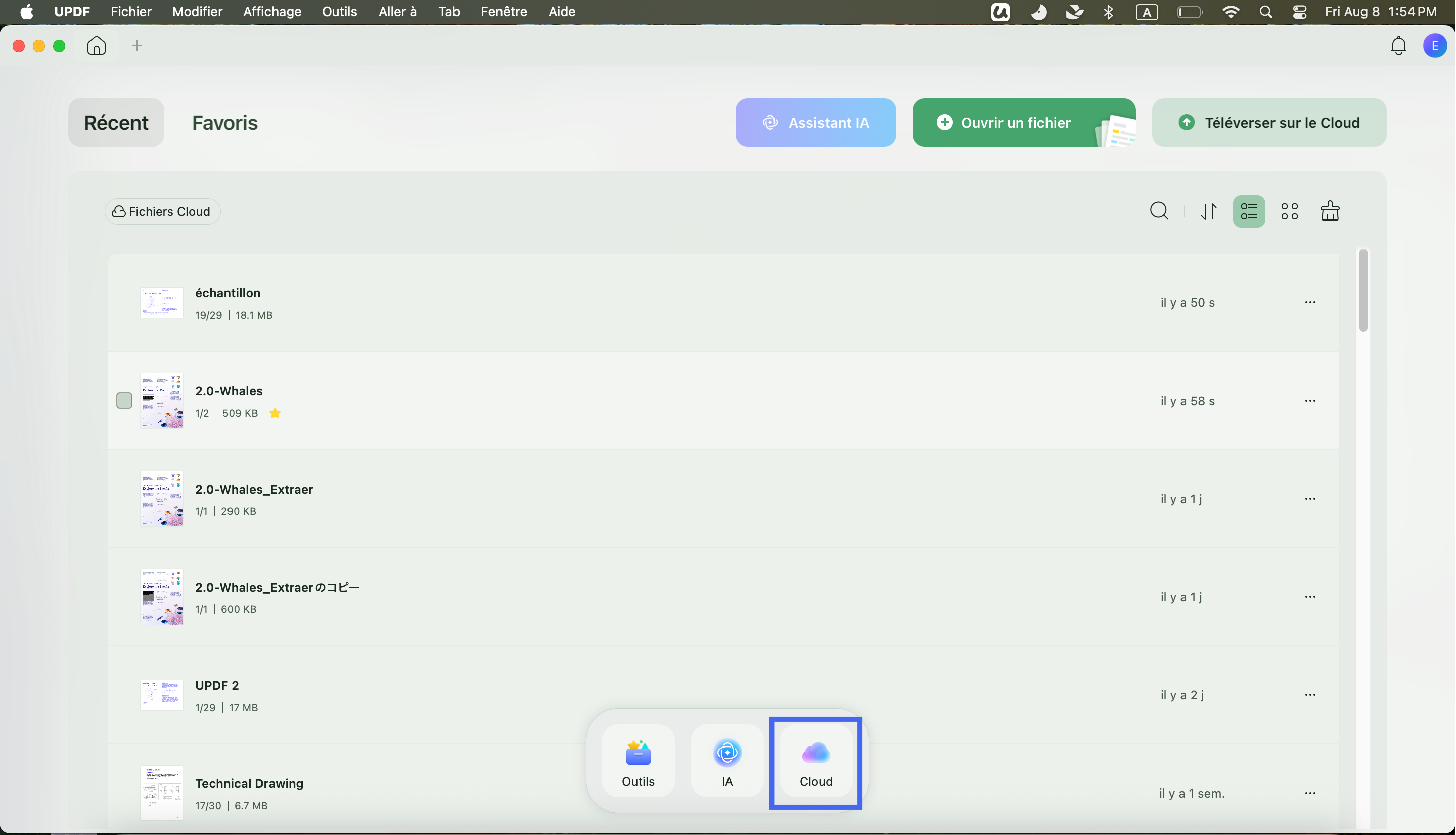The height and width of the screenshot is (835, 1456).
Task: Click the file list vertical scrollbar
Action: coord(1363,290)
